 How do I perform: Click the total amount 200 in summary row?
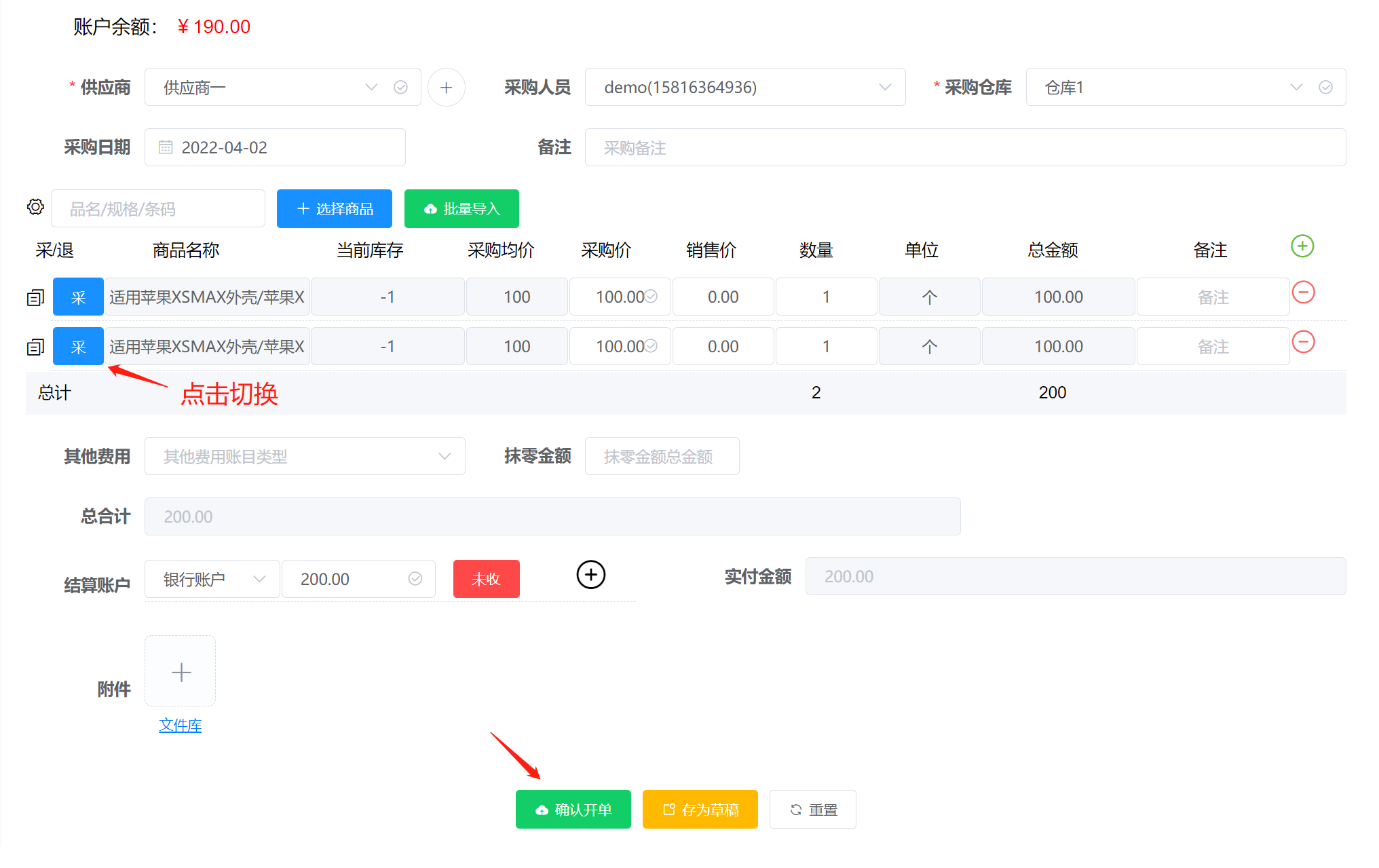(x=1053, y=392)
